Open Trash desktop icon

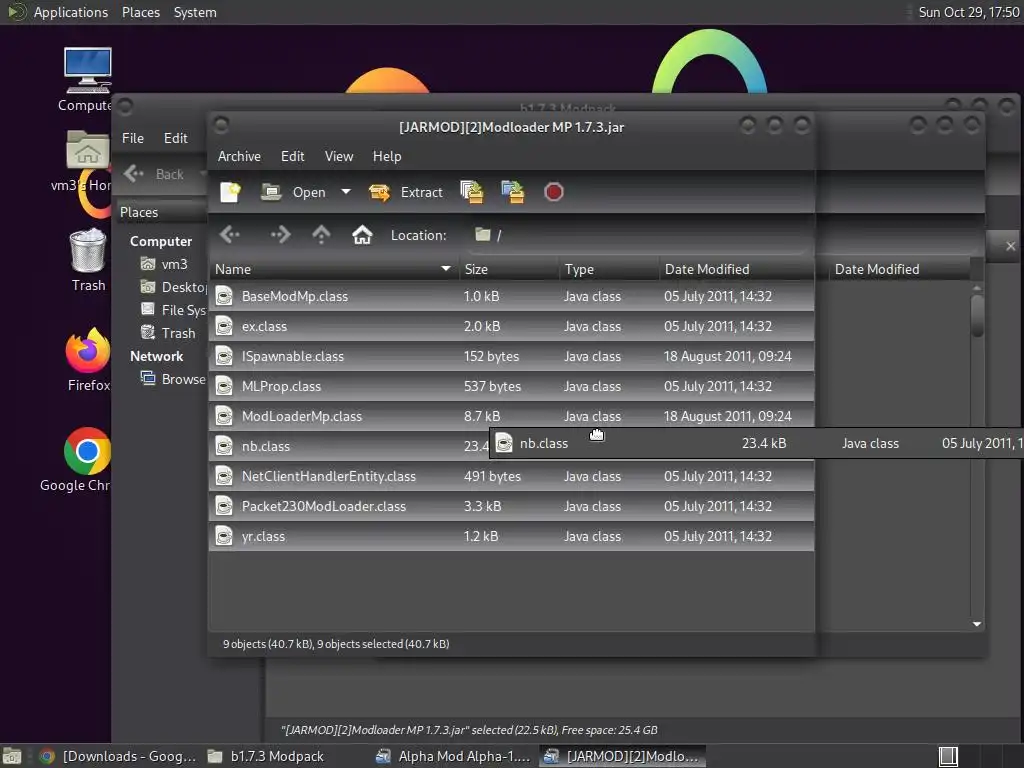tap(88, 260)
